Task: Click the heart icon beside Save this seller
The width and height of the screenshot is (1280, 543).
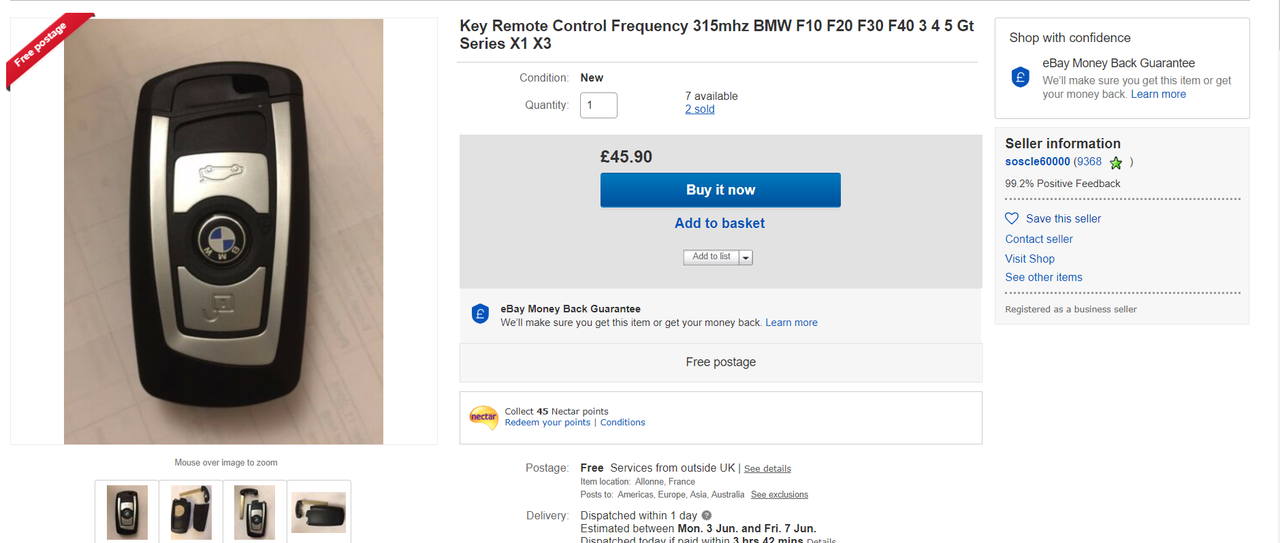Action: pos(1012,218)
